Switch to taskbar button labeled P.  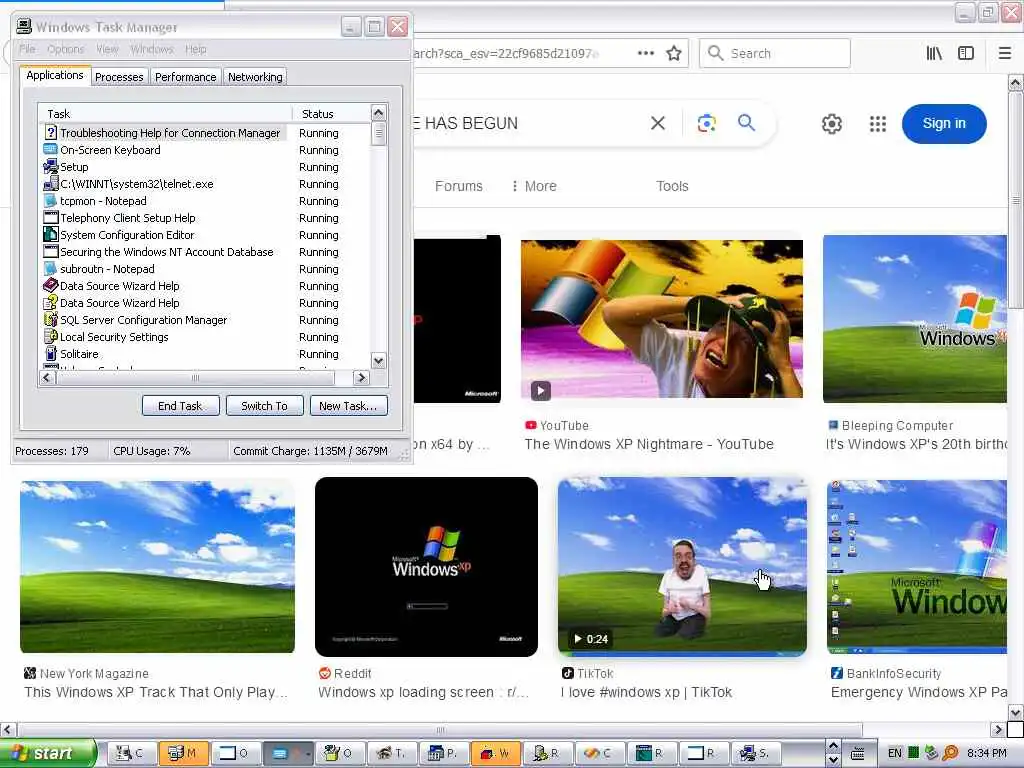point(443,753)
